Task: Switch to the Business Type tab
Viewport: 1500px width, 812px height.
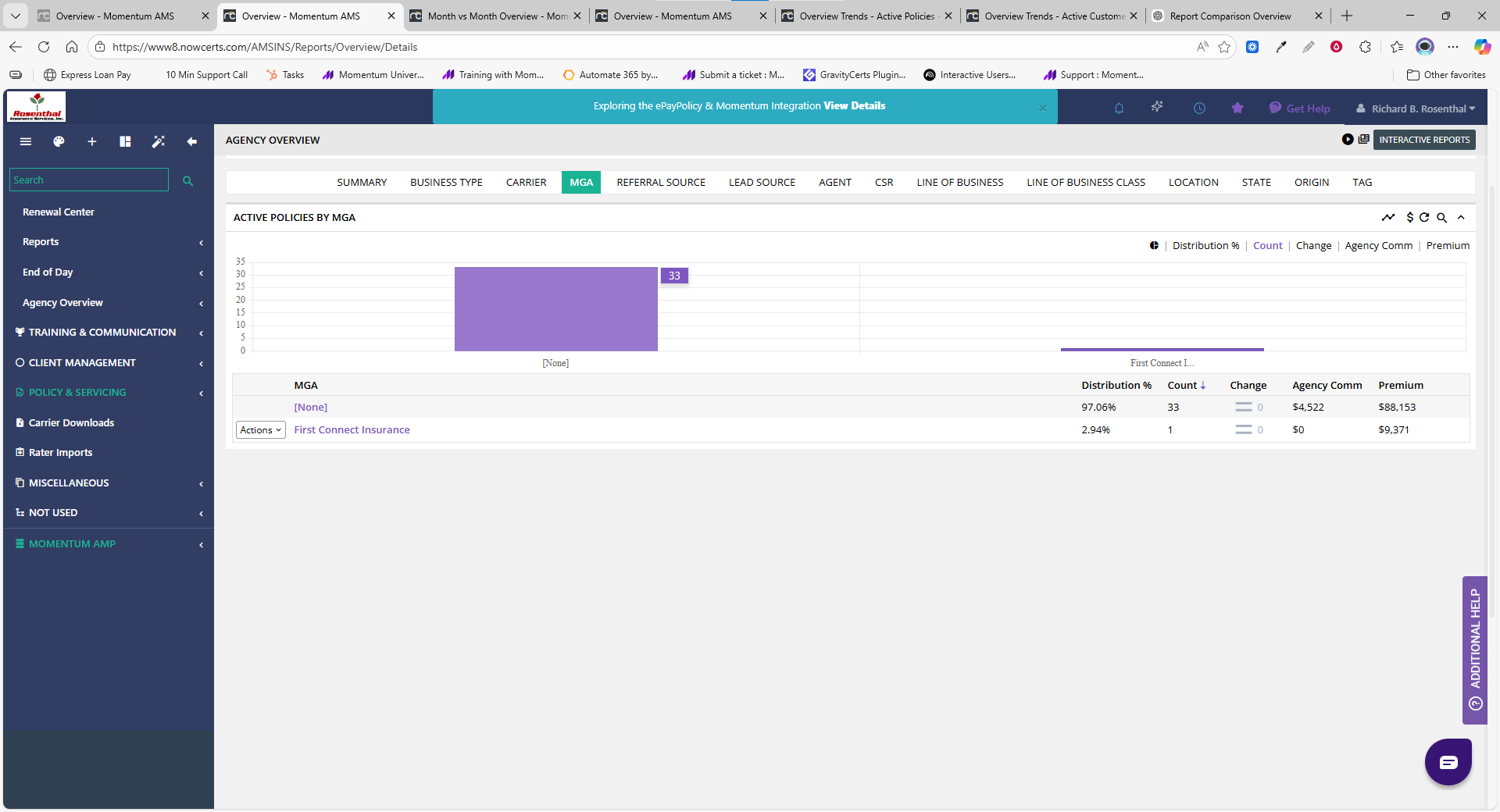Action: [446, 183]
